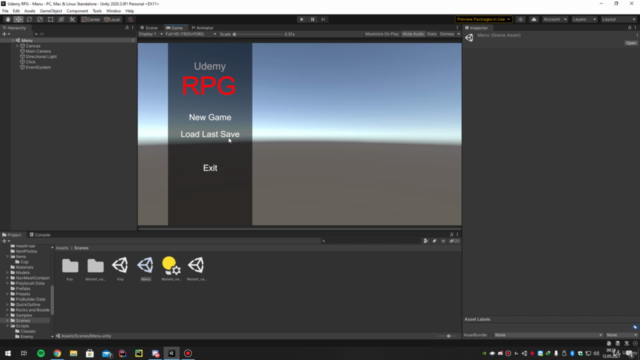640x360 pixels.
Task: Open the Layers dropdown
Action: (584, 19)
